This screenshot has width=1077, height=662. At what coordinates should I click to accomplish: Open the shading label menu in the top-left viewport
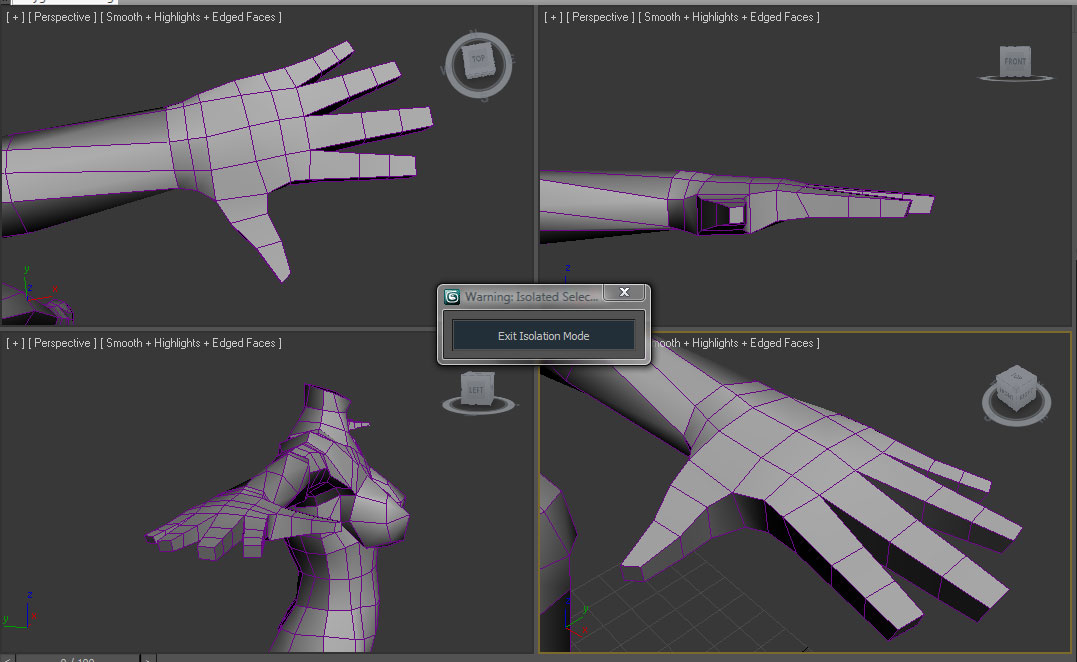[x=191, y=17]
